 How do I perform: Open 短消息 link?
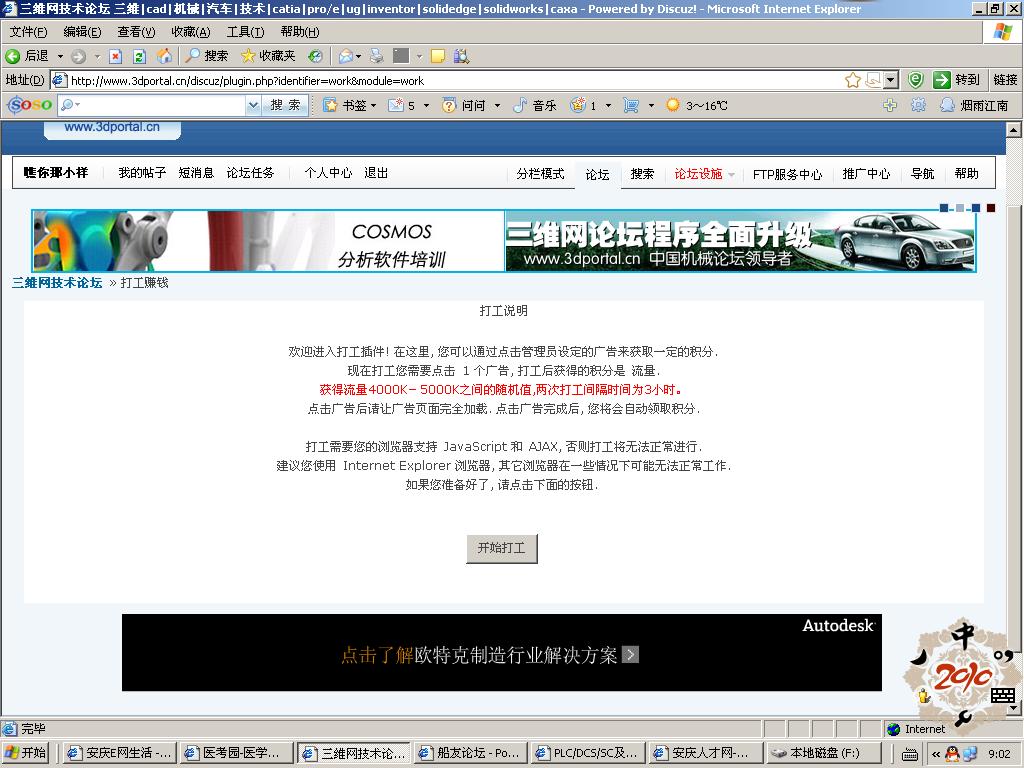pos(196,173)
